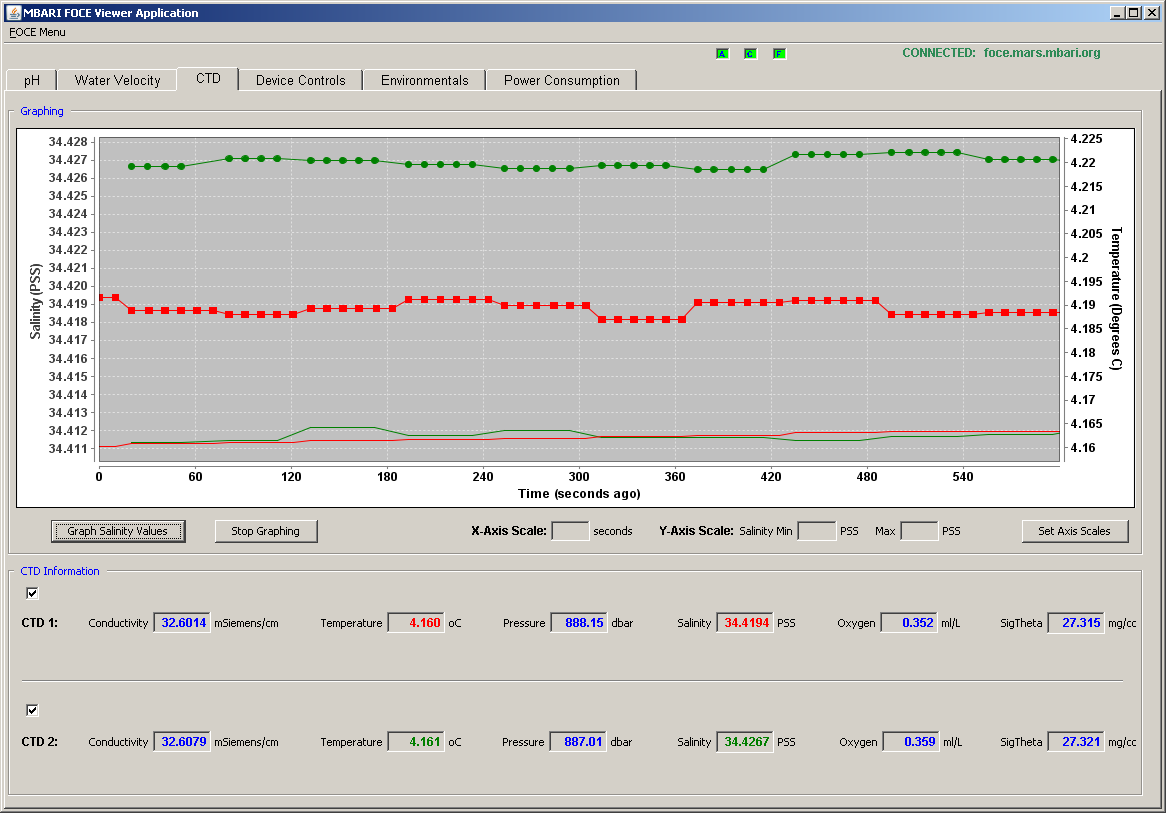The height and width of the screenshot is (813, 1166).
Task: Click the green 'F' status indicator
Action: click(779, 54)
